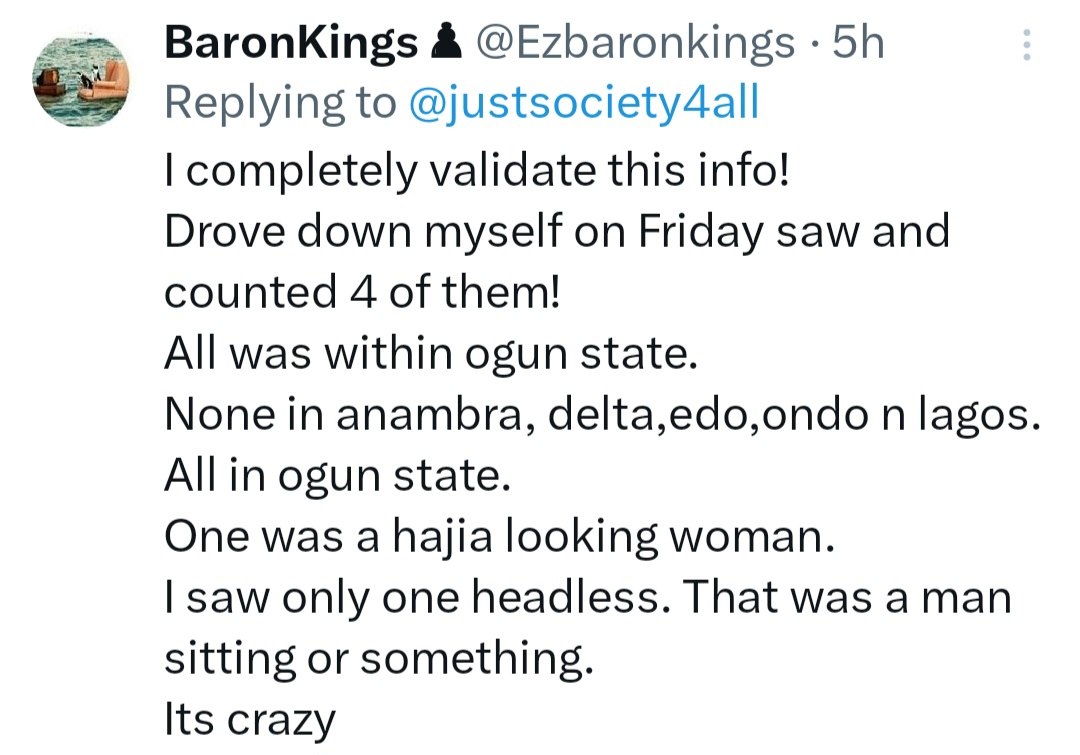Select the line 'All was within ogun state.'
This screenshot has height=755, width=1080.
coord(430,353)
